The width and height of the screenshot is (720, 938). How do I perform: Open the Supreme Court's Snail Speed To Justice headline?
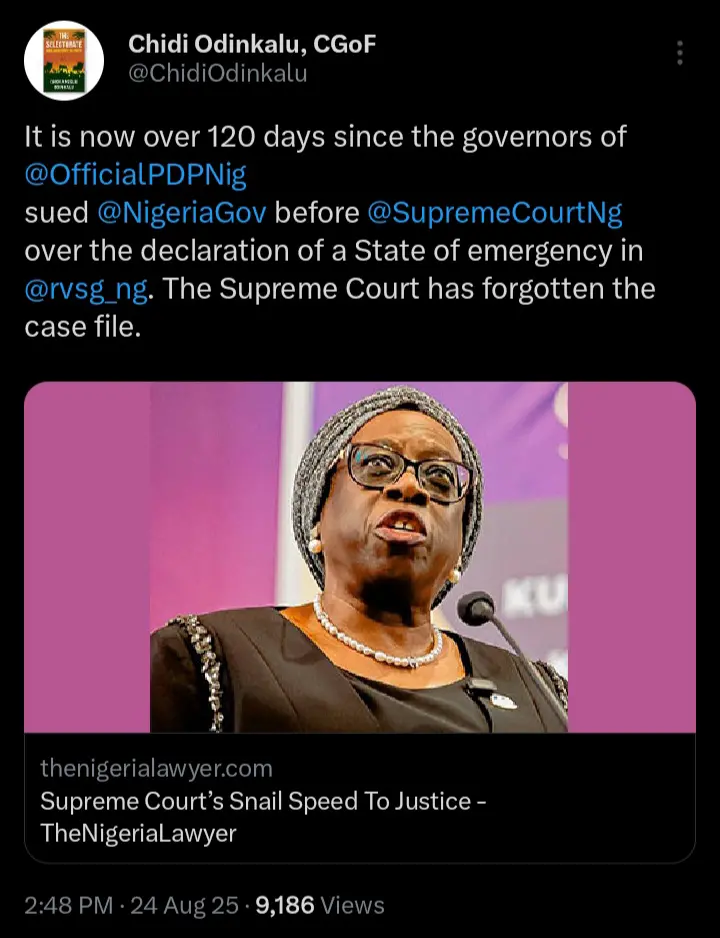(263, 817)
